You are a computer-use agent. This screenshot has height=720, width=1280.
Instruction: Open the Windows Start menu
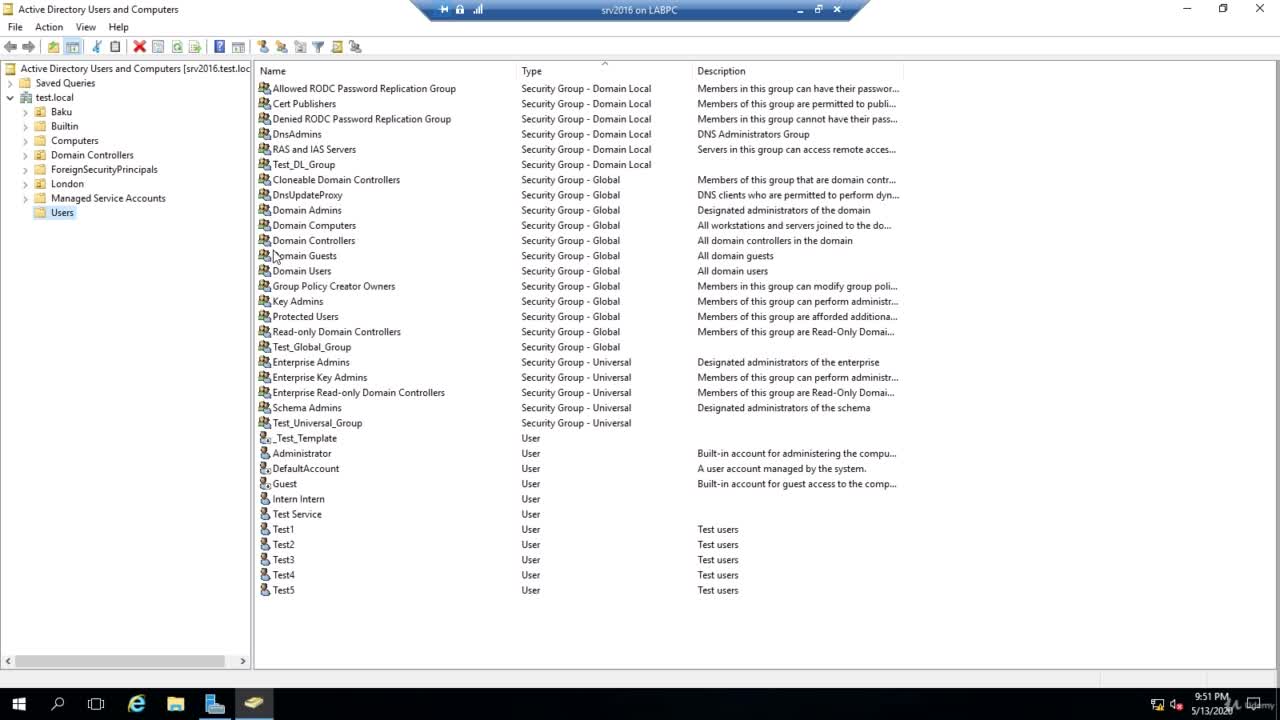click(19, 704)
